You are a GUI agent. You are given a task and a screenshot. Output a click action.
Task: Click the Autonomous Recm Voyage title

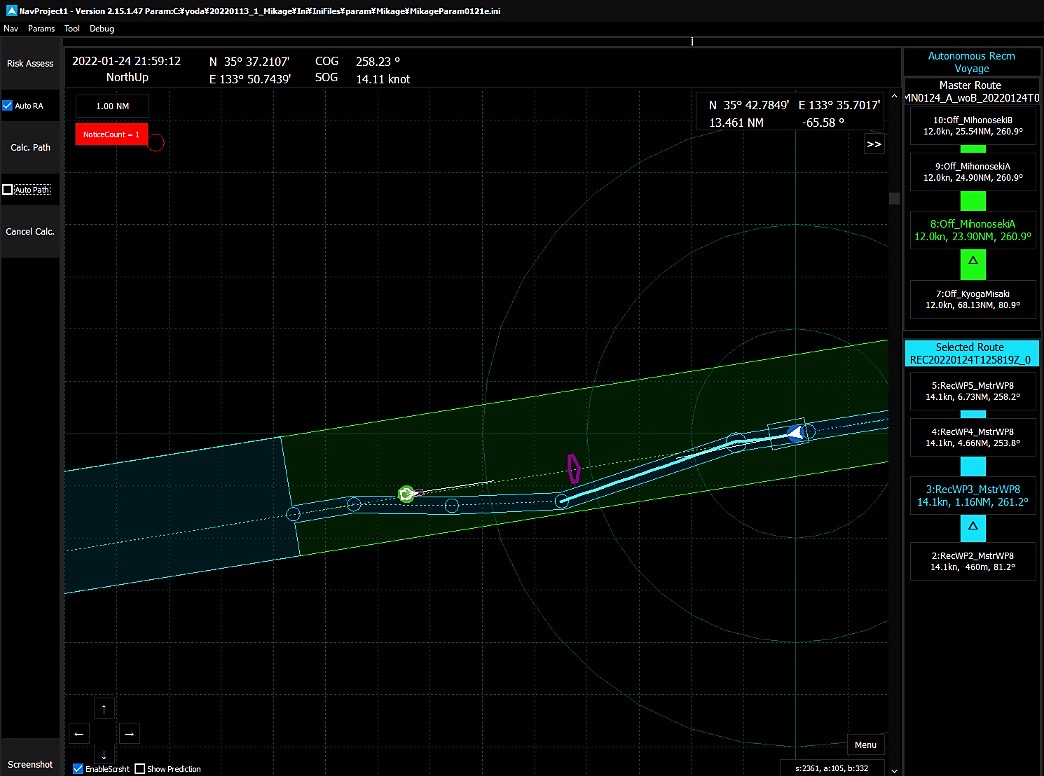tap(971, 62)
